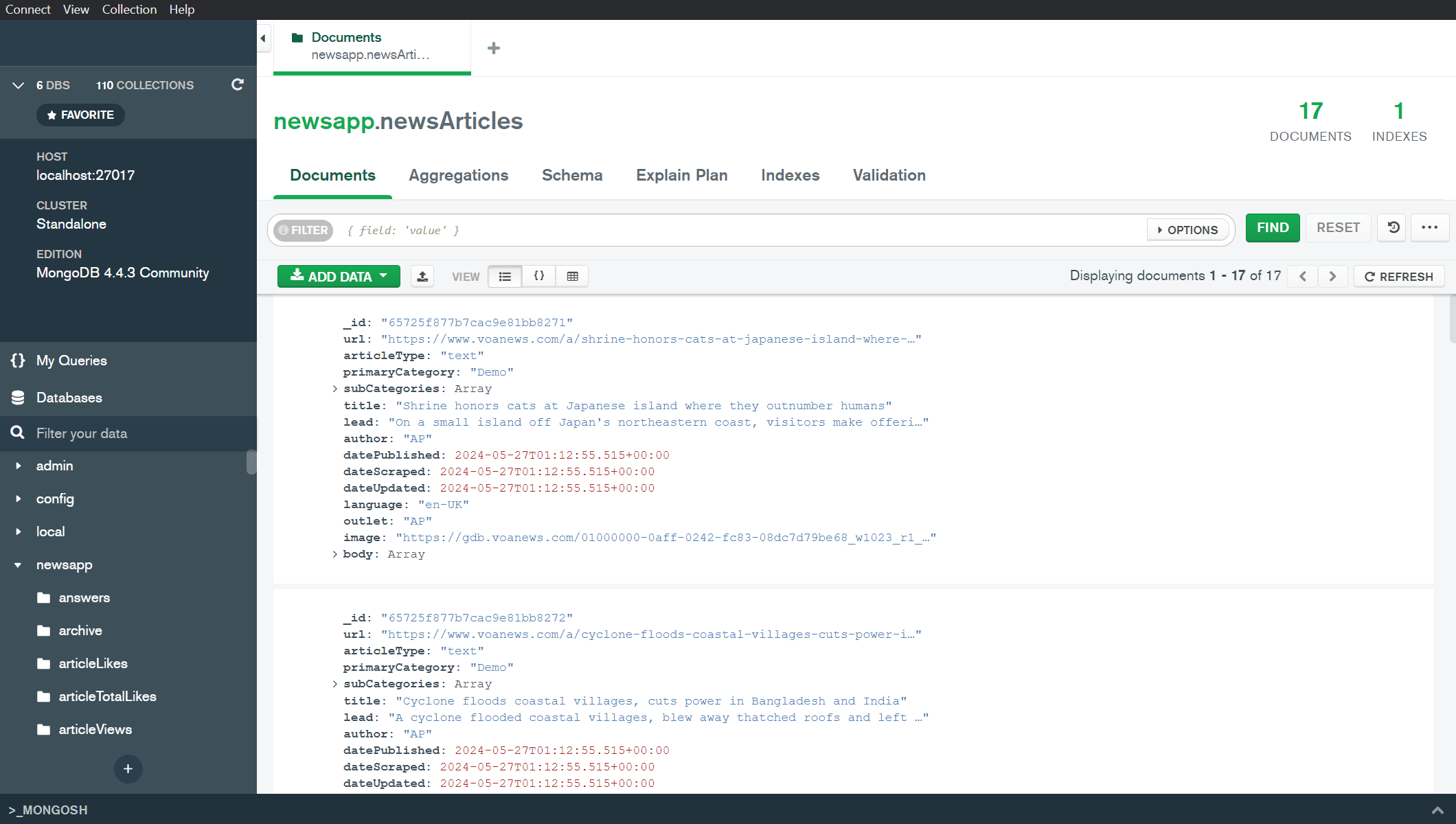
Task: Click the "Cyclone floods coastal villages" title value
Action: point(651,701)
